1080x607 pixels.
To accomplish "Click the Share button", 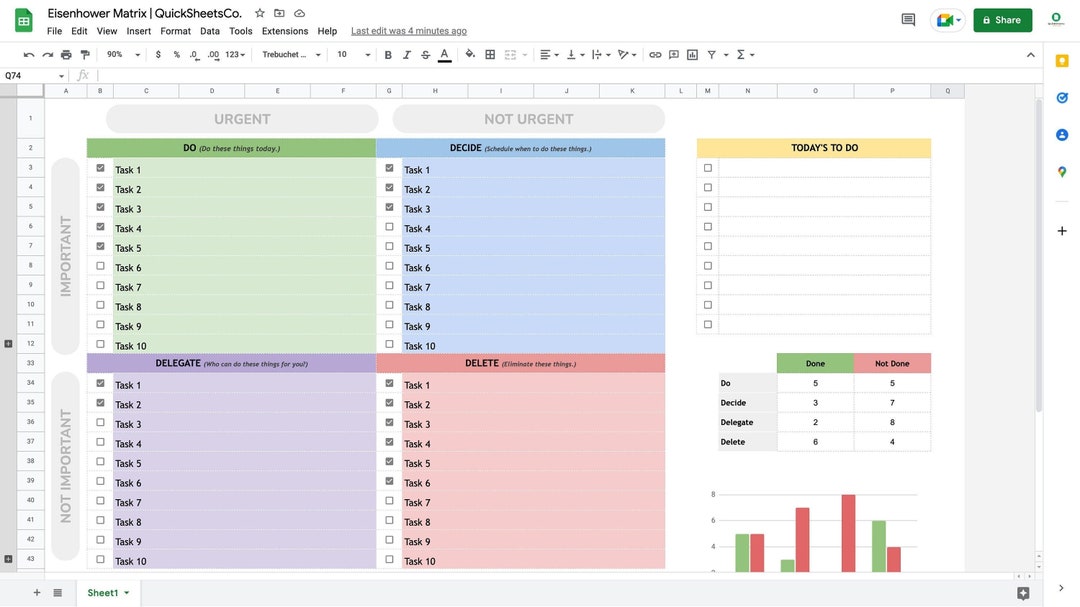I will (1002, 19).
